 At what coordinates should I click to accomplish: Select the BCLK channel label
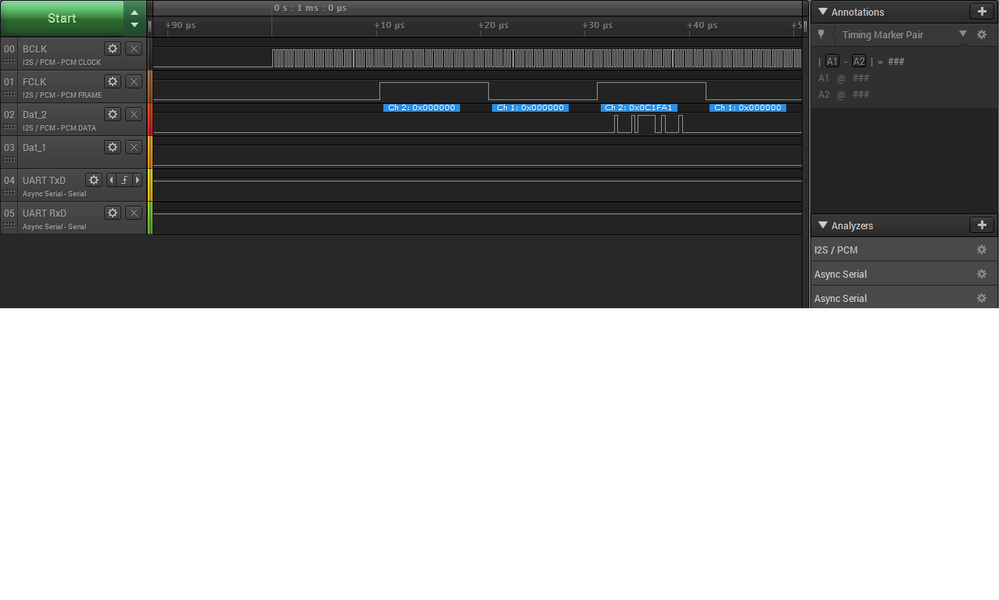pos(35,49)
